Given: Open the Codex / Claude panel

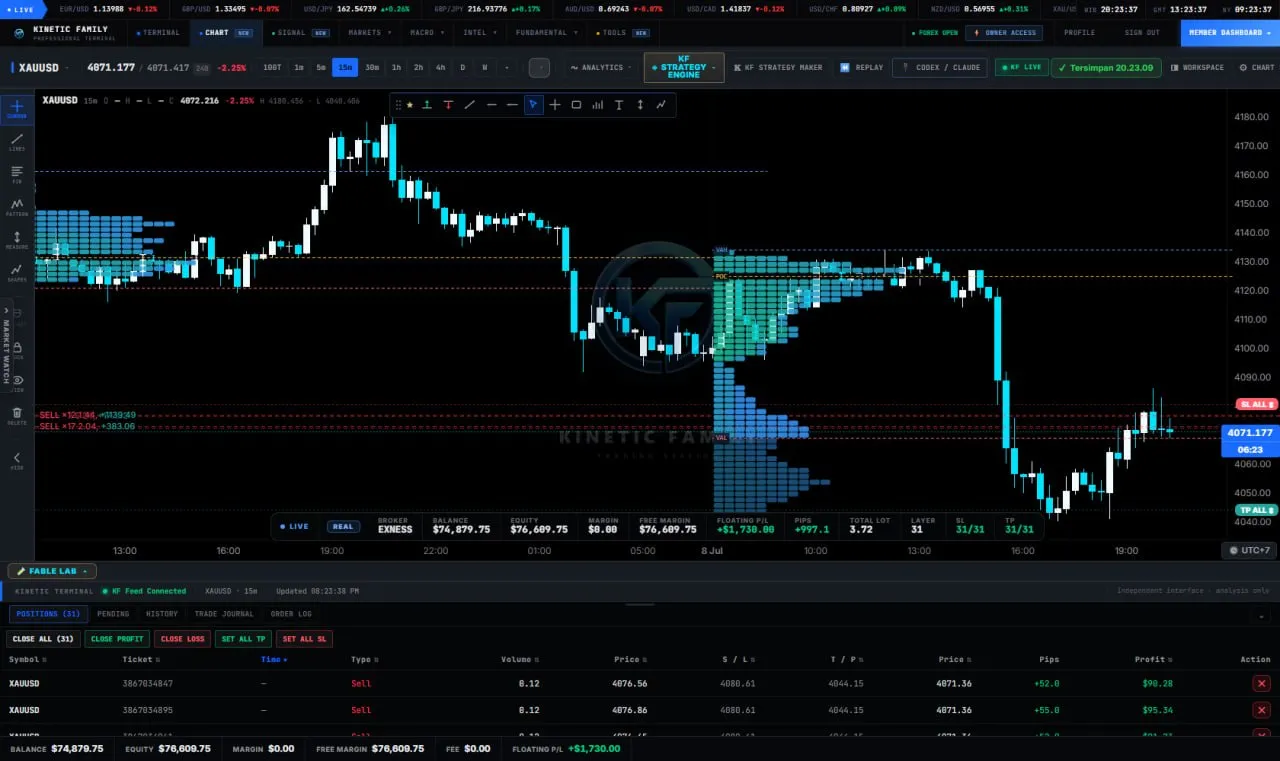Looking at the screenshot, I should (x=941, y=68).
